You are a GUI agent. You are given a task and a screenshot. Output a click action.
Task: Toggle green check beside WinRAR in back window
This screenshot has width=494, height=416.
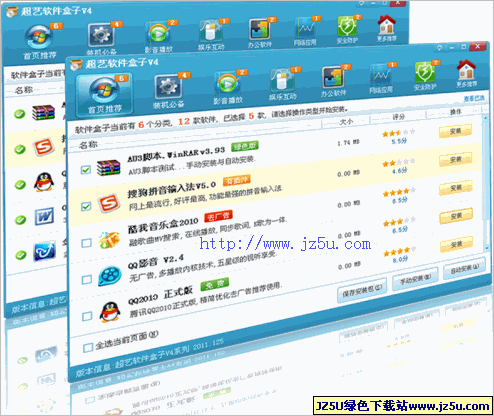(x=19, y=114)
